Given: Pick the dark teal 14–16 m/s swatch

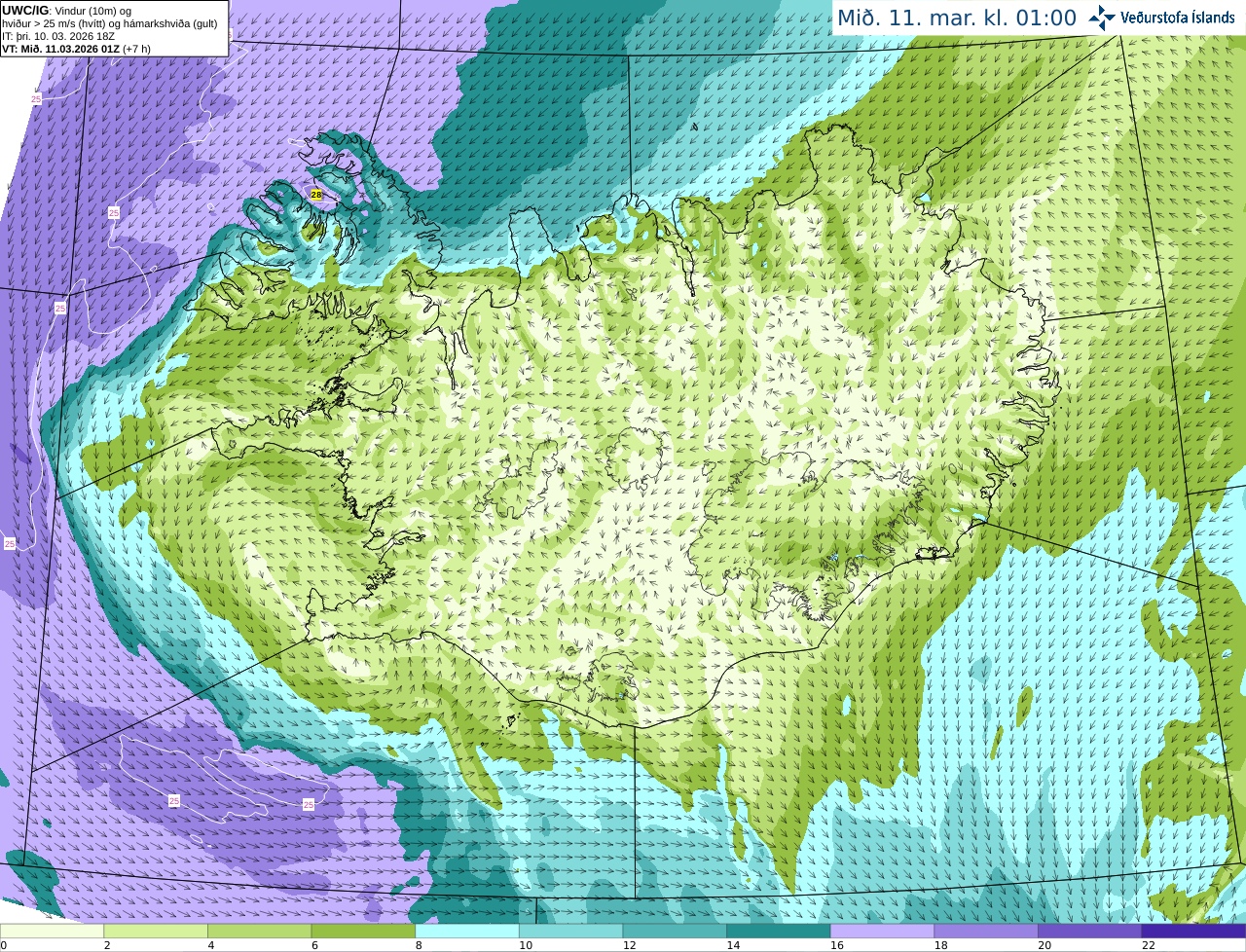Looking at the screenshot, I should click(x=779, y=931).
